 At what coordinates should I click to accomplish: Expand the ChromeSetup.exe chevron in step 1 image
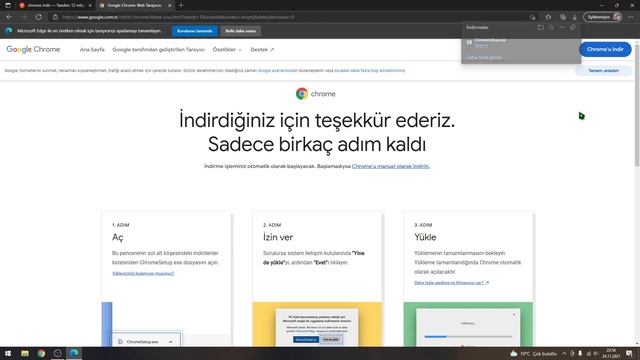click(x=171, y=342)
